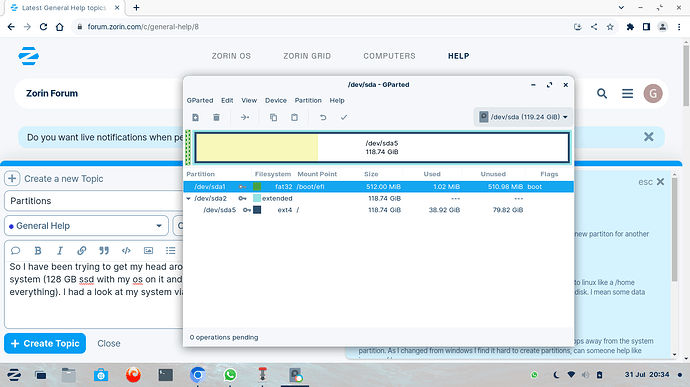Open the terminal from the taskbar
Viewport: 690px width, 387px height.
(x=165, y=375)
